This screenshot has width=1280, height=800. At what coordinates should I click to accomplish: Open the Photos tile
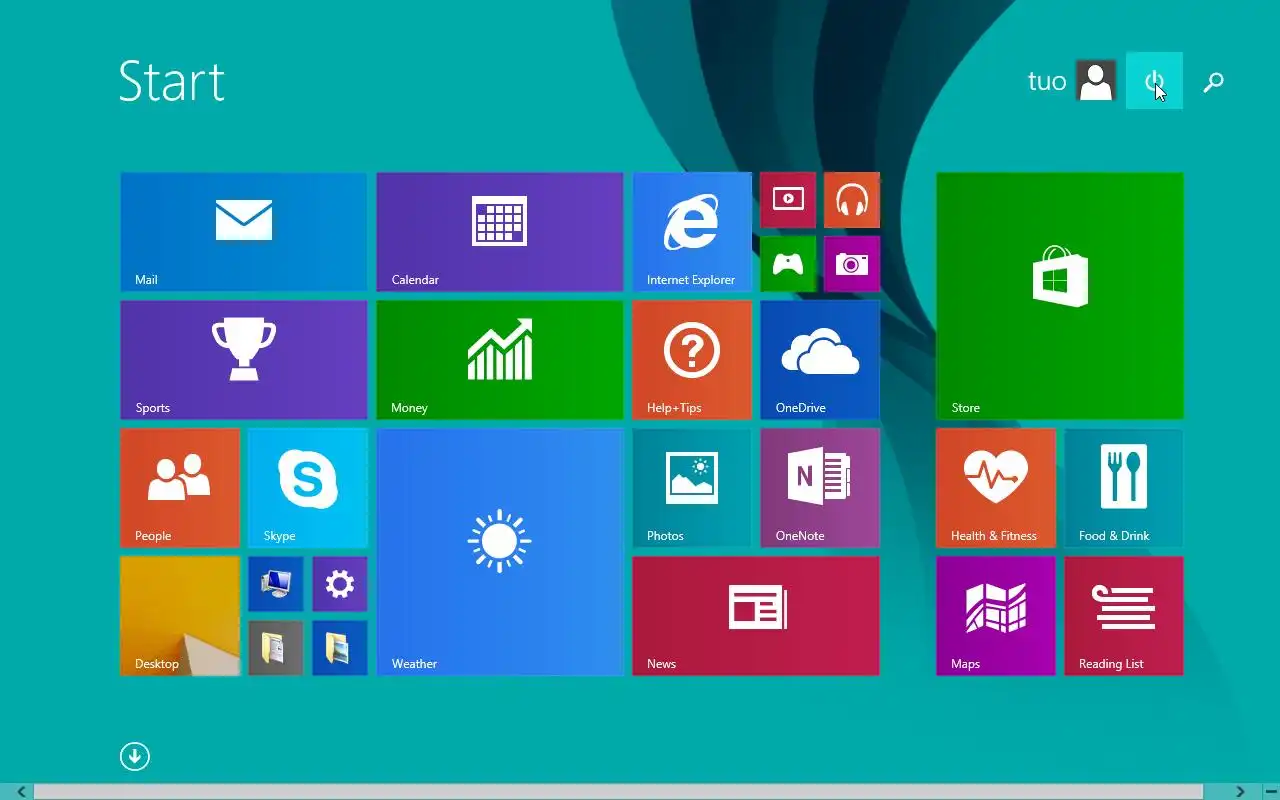click(x=692, y=488)
